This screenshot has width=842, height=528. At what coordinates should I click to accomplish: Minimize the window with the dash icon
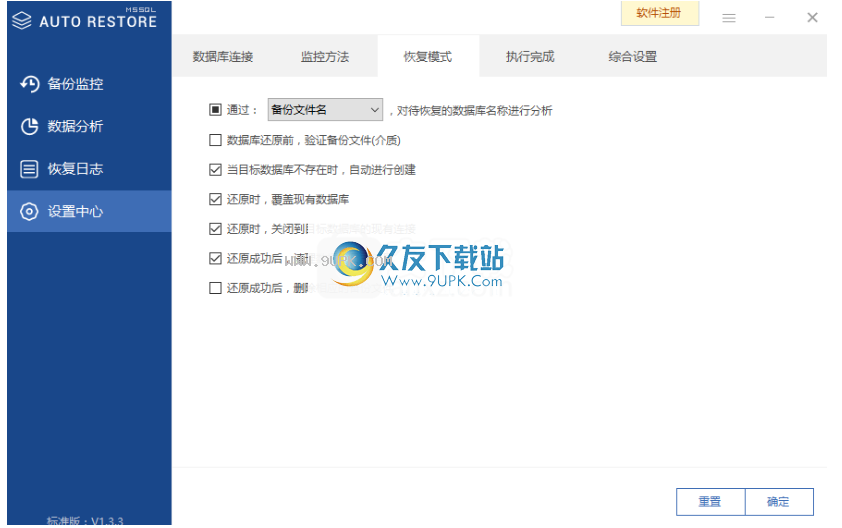(770, 18)
